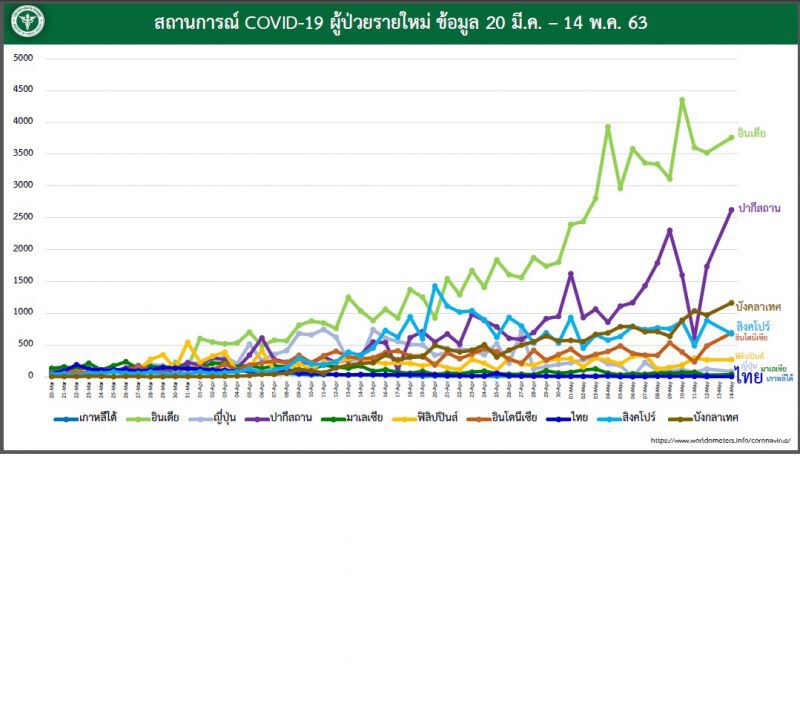Click the 2000 y-axis label
Image resolution: width=800 pixels, height=712 pixels.
click(23, 249)
